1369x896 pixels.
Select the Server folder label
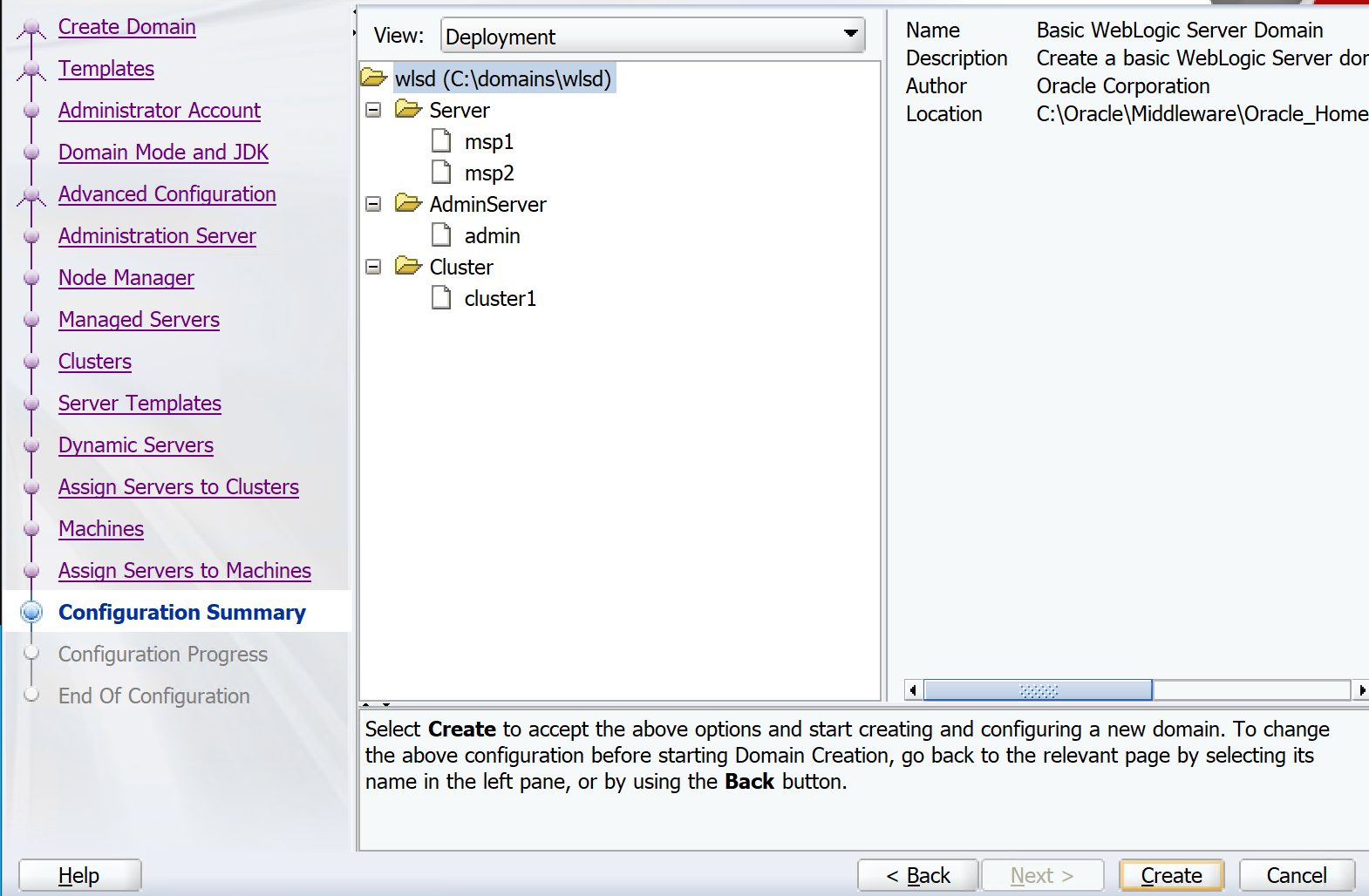[460, 110]
